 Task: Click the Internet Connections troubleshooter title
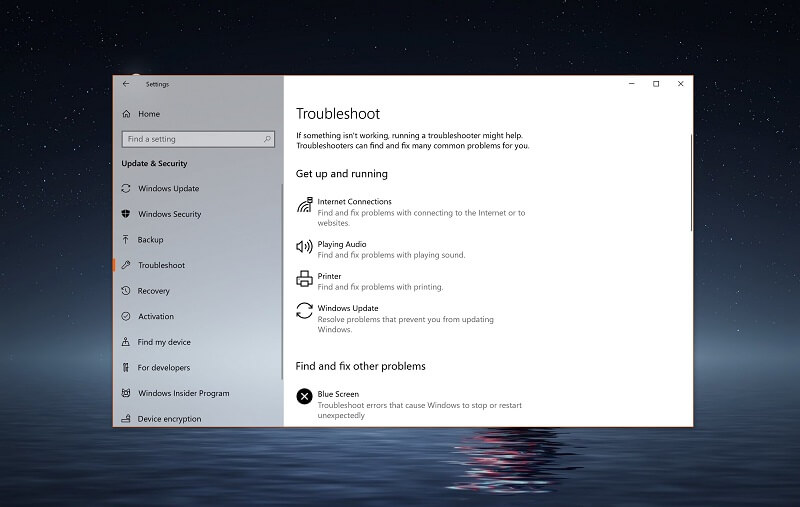[x=354, y=201]
